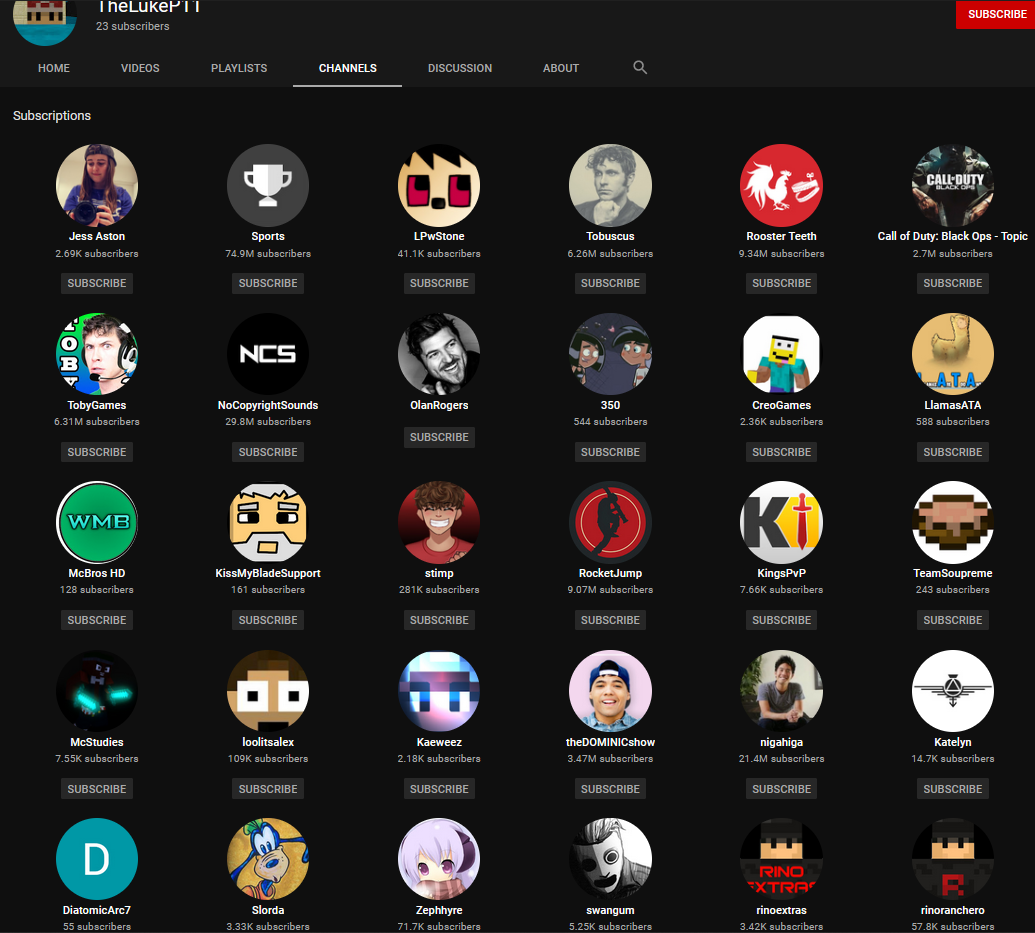
Task: Open the swangum channel name link
Action: [x=611, y=911]
